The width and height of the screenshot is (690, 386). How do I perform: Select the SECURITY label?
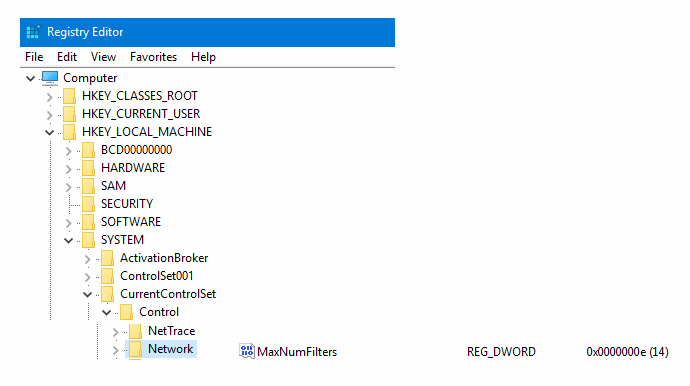[x=127, y=204]
